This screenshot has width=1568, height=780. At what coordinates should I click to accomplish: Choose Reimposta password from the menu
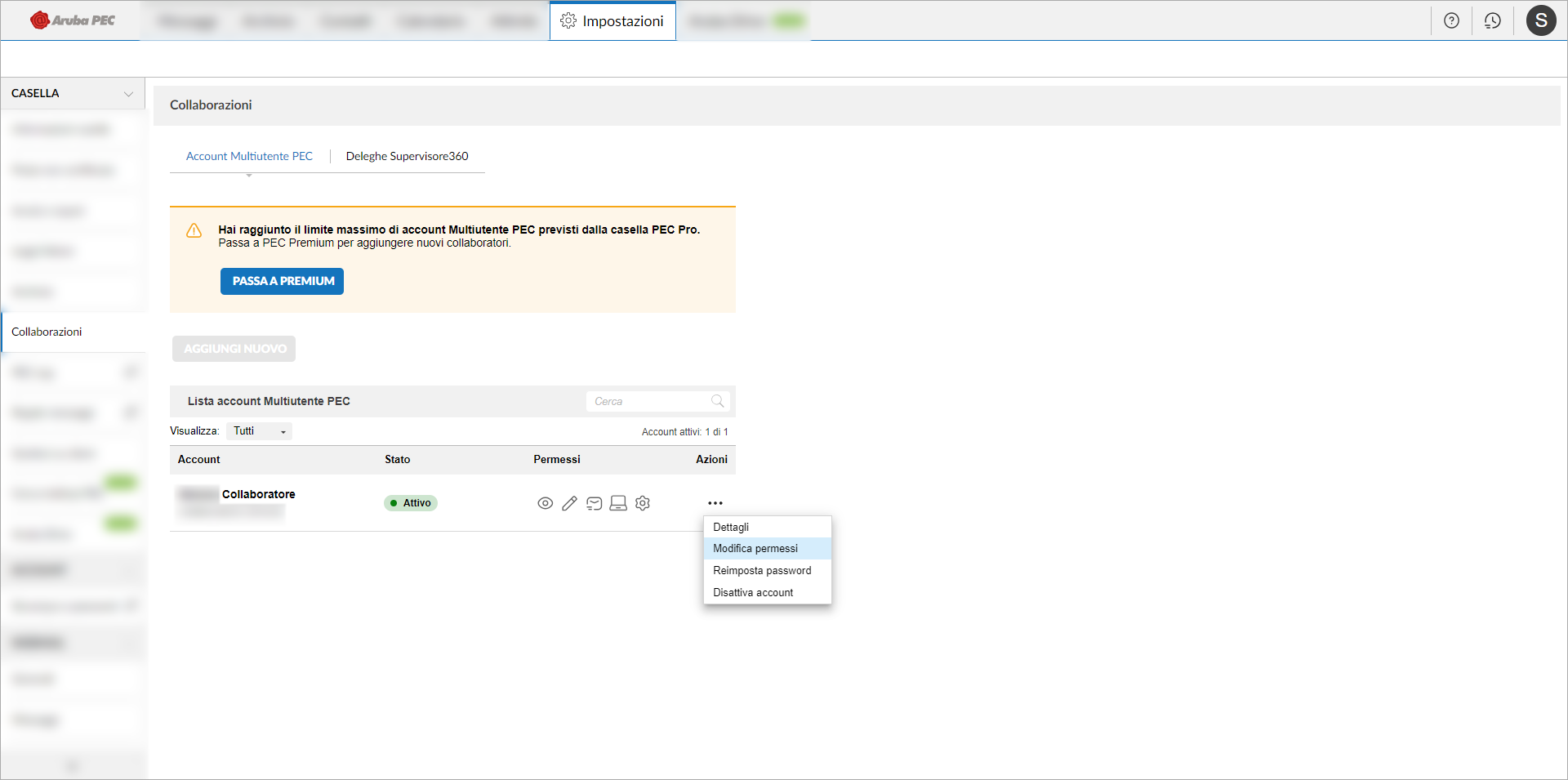point(768,570)
